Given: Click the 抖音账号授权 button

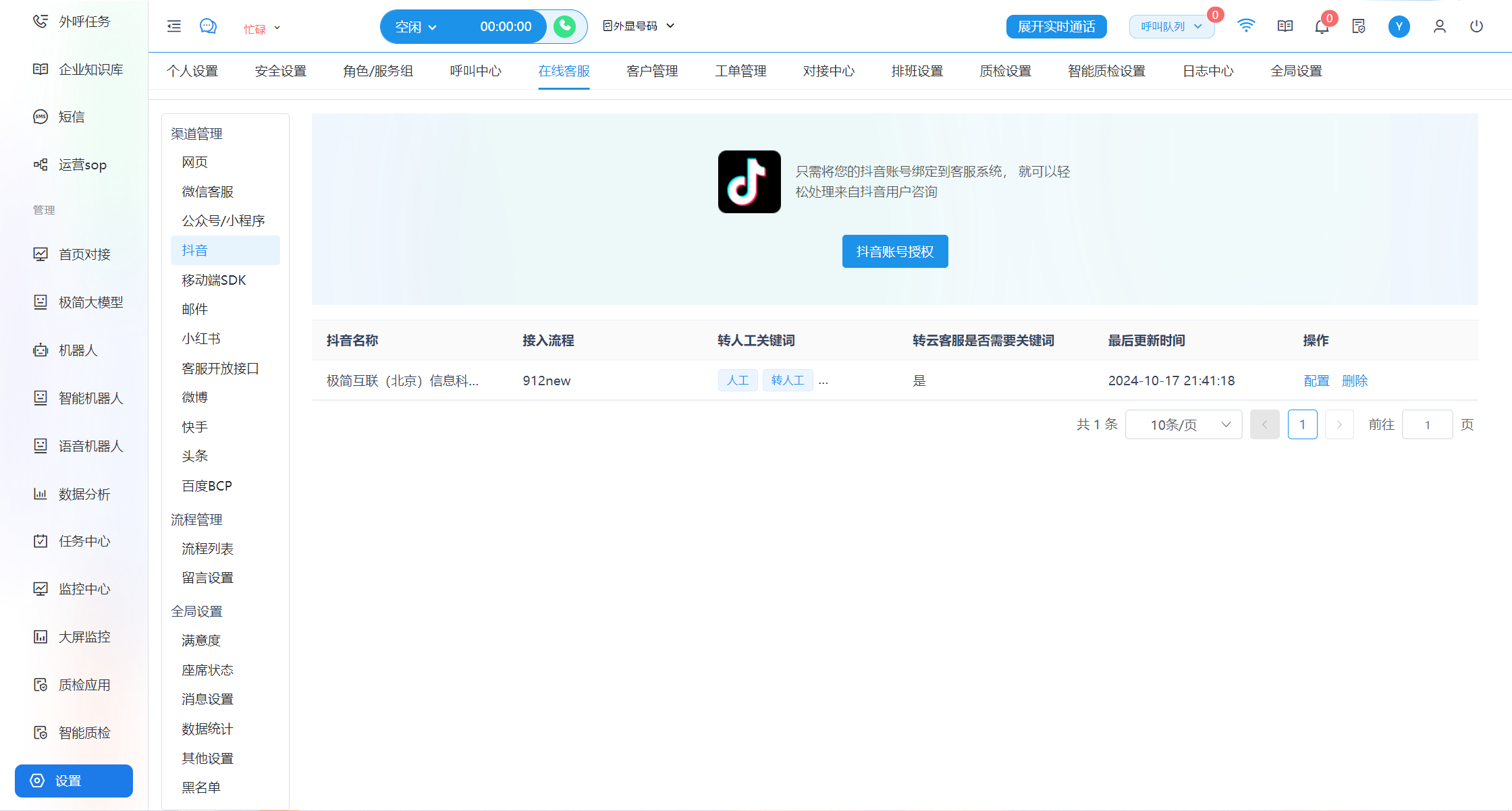Looking at the screenshot, I should (x=895, y=251).
